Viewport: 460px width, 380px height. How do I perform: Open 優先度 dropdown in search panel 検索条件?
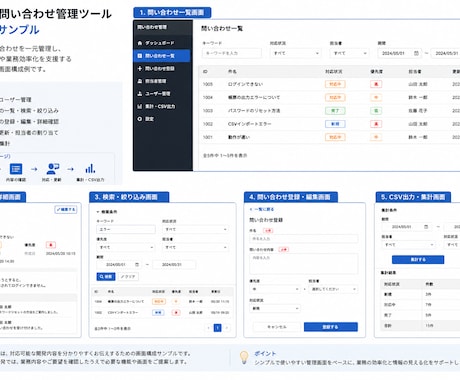[126, 247]
